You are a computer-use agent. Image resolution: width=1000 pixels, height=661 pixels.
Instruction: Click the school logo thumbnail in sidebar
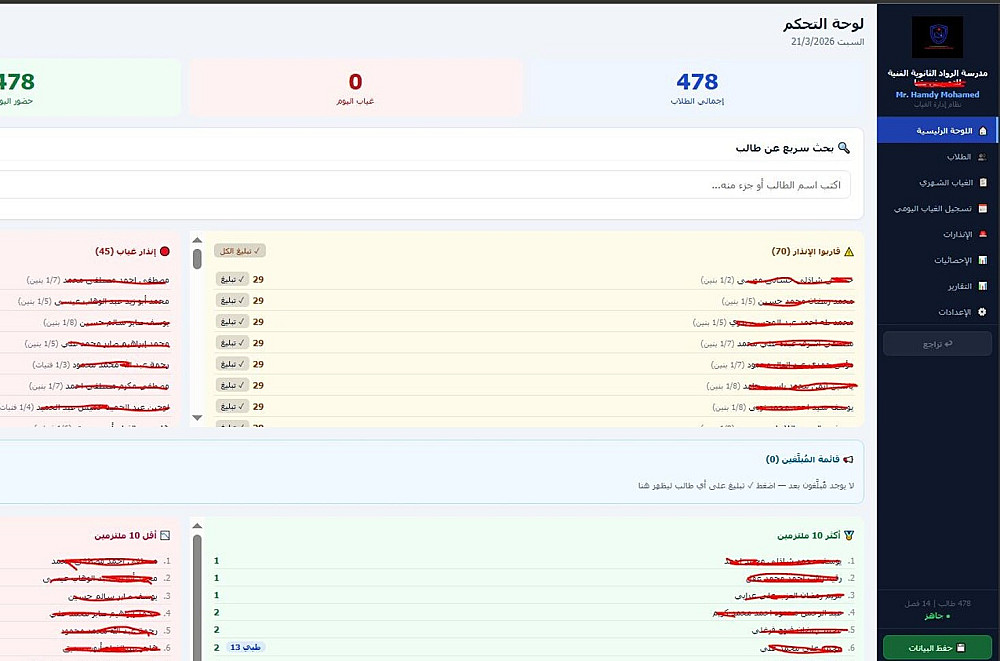click(937, 37)
